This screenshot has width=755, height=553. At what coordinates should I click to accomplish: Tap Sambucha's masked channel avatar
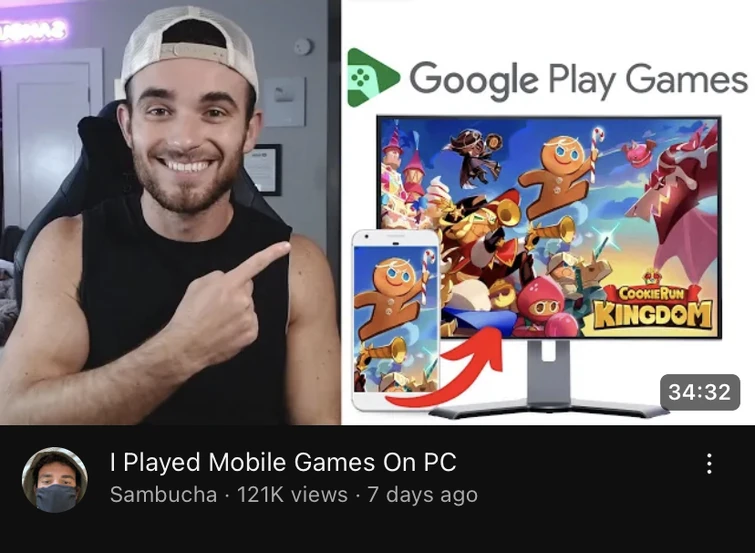click(x=54, y=480)
